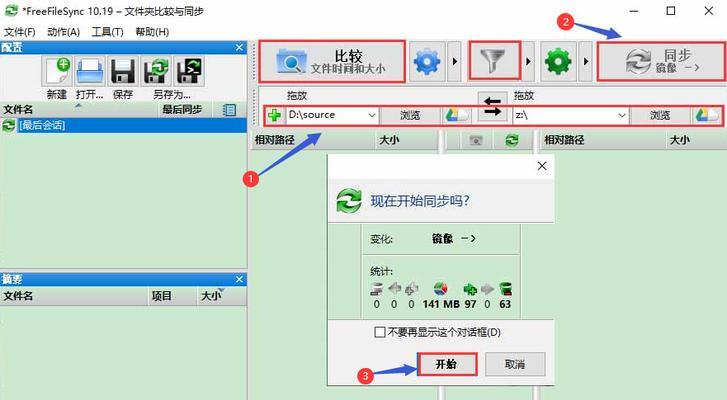The width and height of the screenshot is (727, 400).
Task: Click the 同步 synchronize button
Action: [x=662, y=61]
